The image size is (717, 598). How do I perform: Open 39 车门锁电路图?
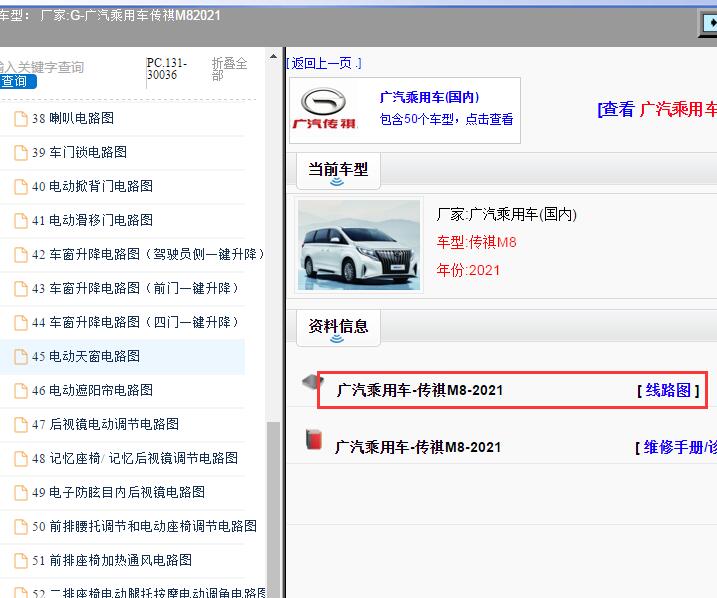point(80,152)
